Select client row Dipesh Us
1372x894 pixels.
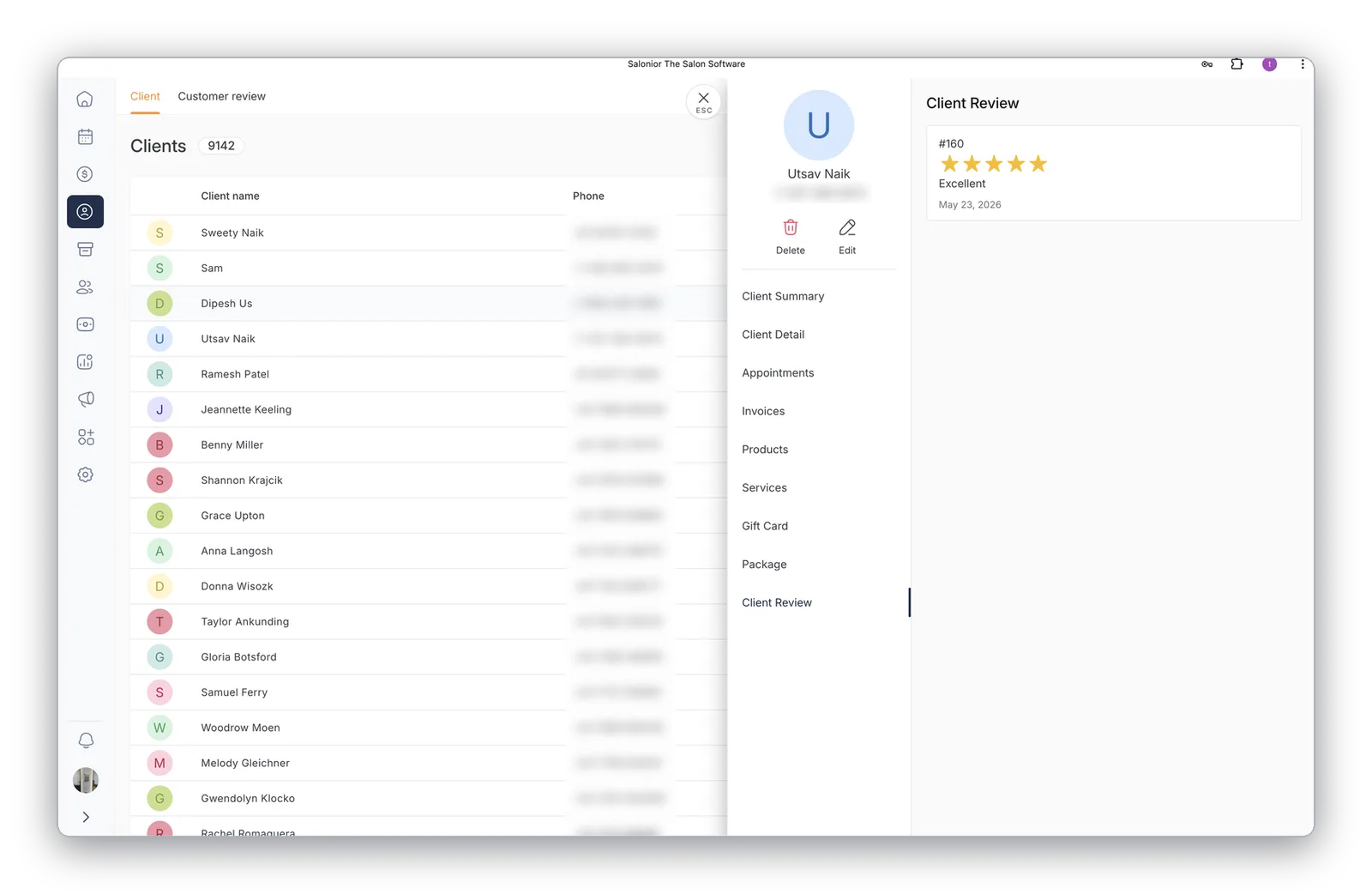429,304
